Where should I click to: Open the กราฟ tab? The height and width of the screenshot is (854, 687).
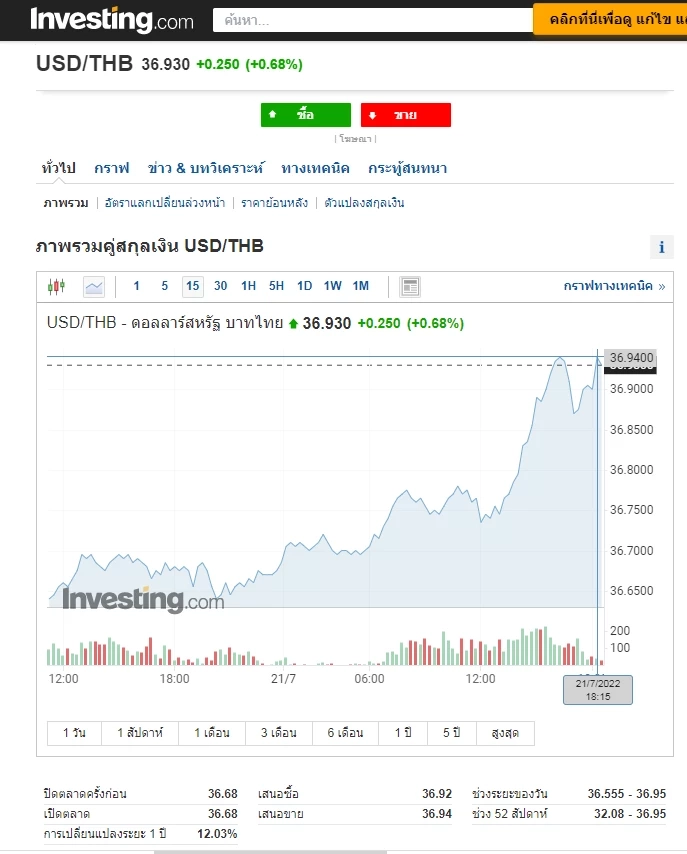click(112, 168)
